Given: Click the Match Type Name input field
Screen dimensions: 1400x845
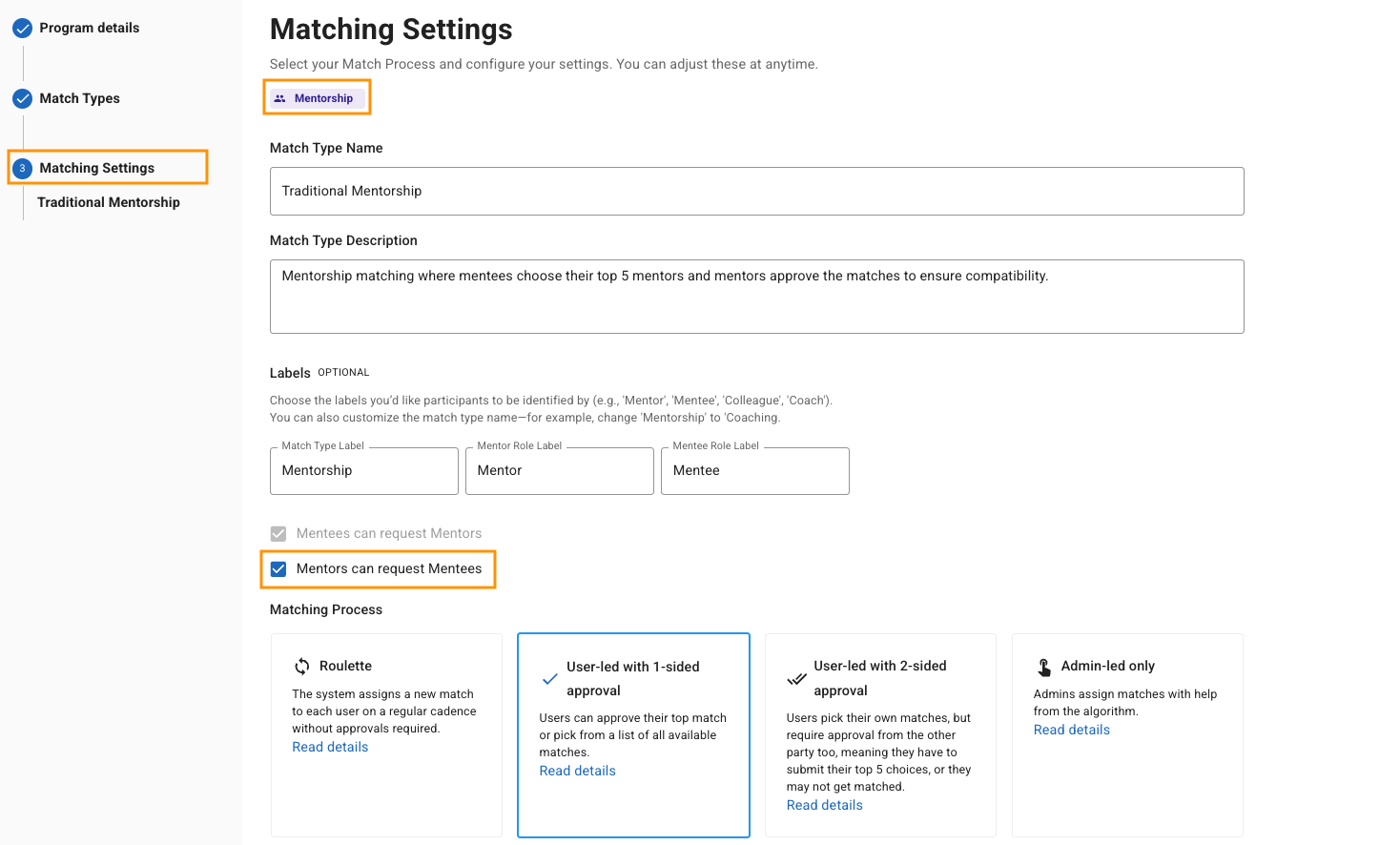Looking at the screenshot, I should [756, 192].
